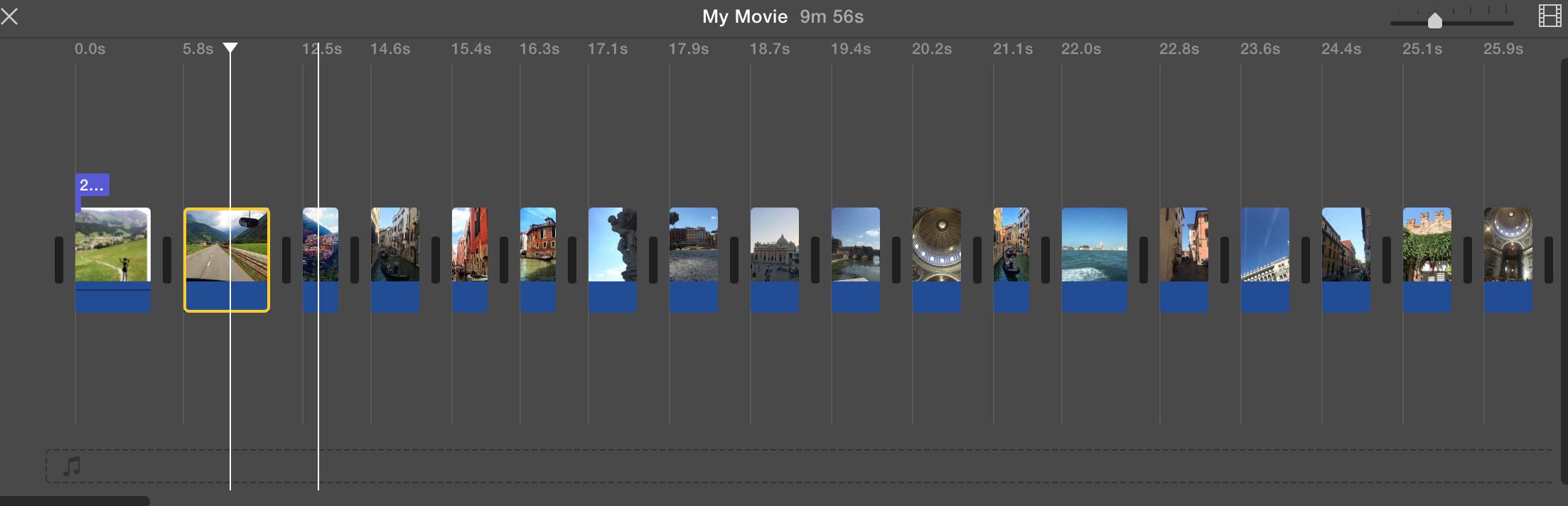This screenshot has height=506, width=1568.
Task: Click the transition bar before the 0.0s clip
Action: point(59,260)
